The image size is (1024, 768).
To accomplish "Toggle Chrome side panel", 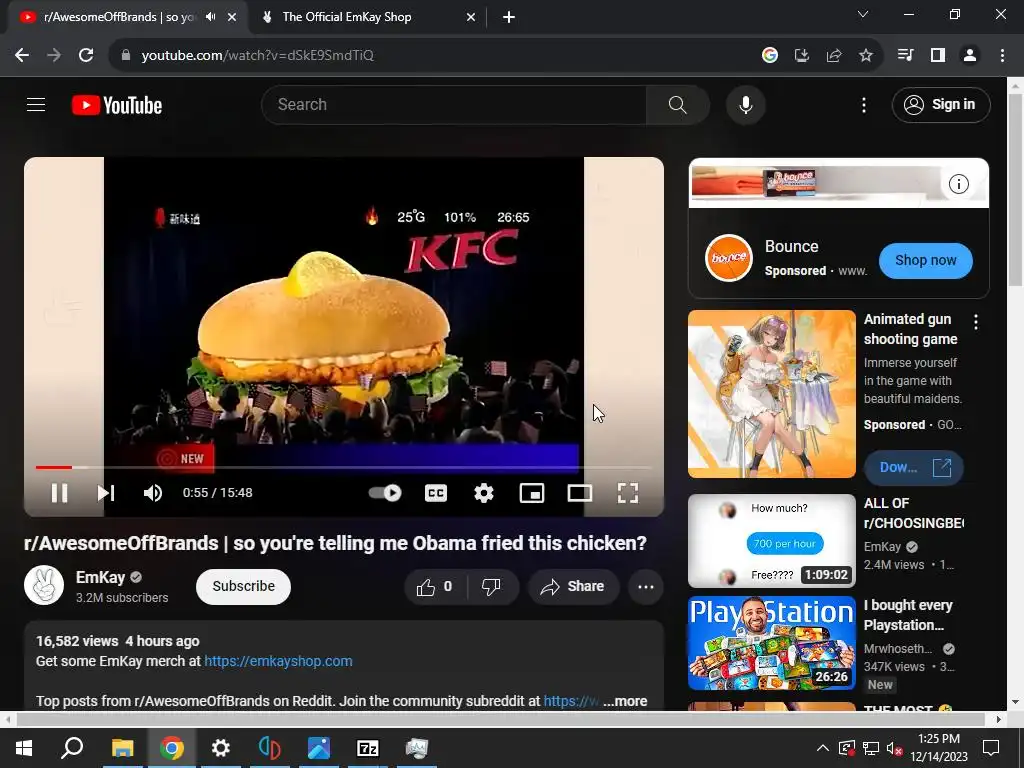I will (x=938, y=56).
